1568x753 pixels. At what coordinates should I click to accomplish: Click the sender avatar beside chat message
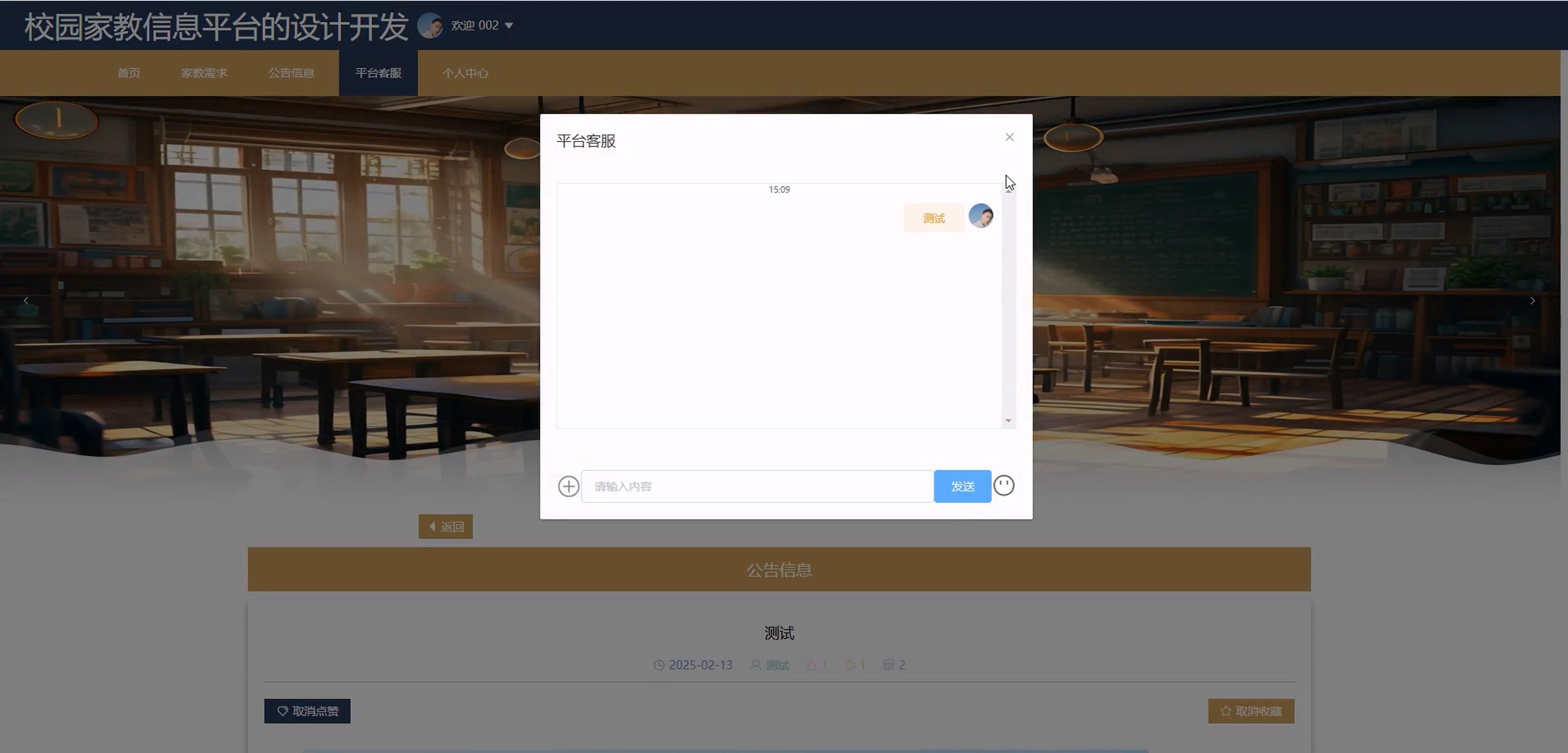[x=981, y=216]
